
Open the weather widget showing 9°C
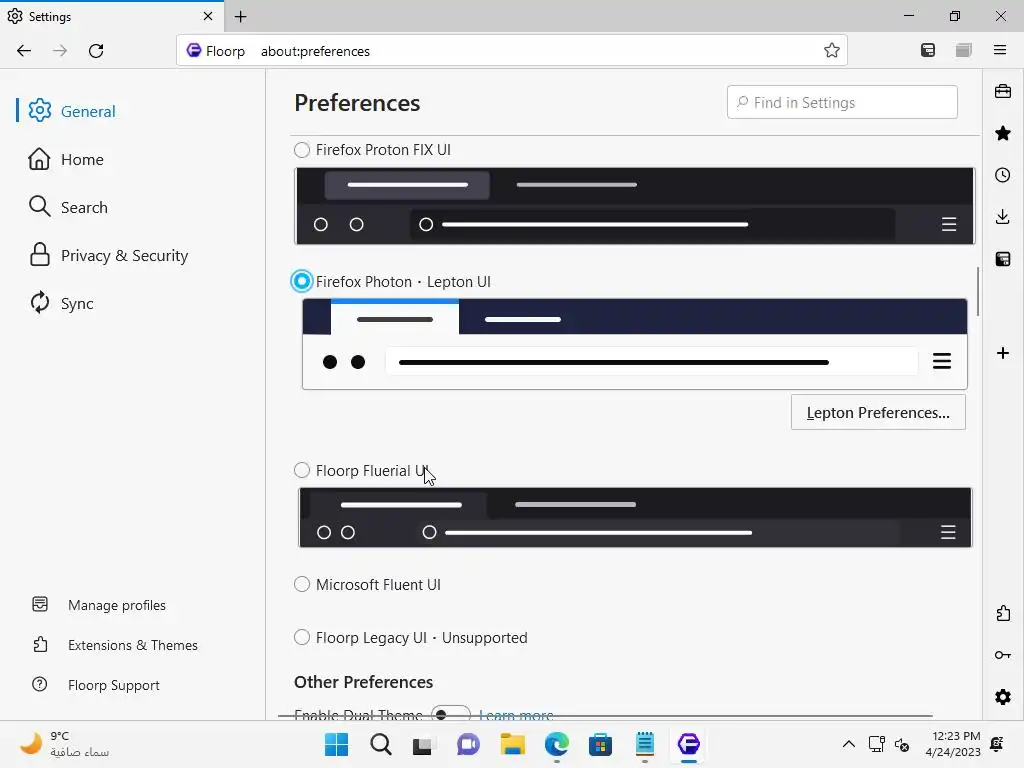[x=64, y=744]
